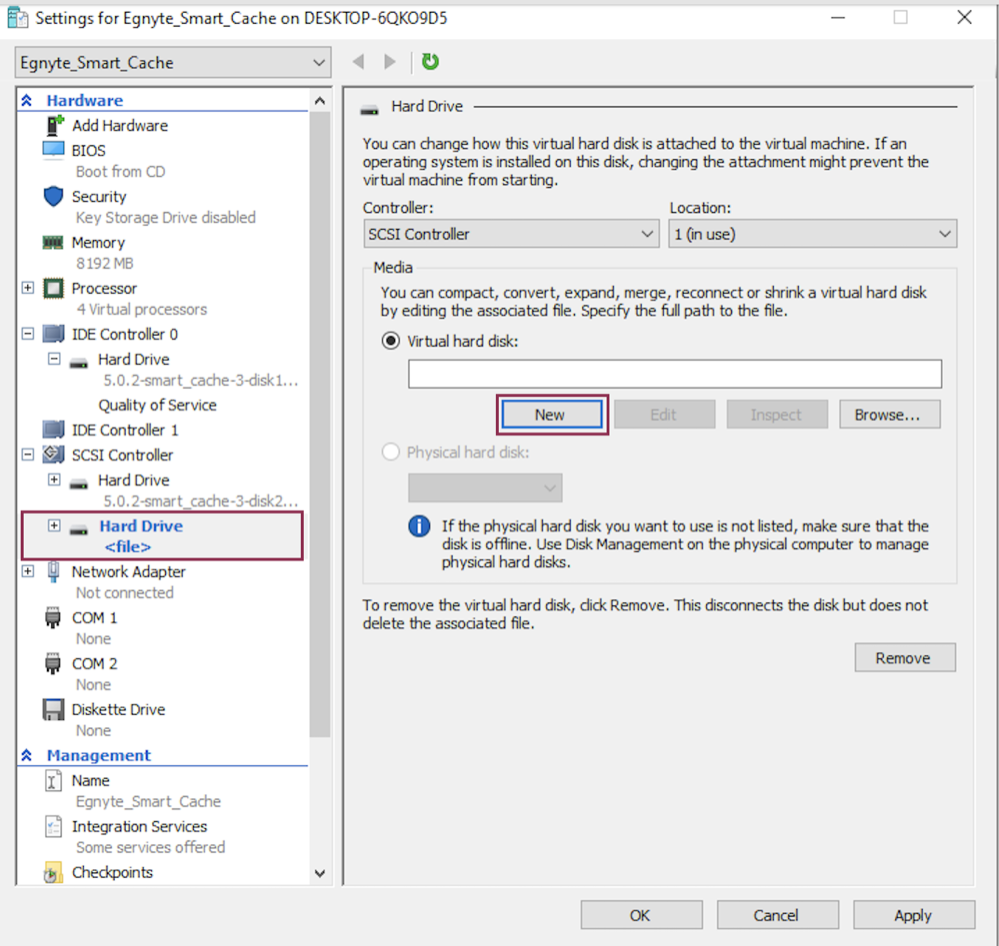999x946 pixels.
Task: Expand the Hard Drive <file> node
Action: (x=54, y=526)
